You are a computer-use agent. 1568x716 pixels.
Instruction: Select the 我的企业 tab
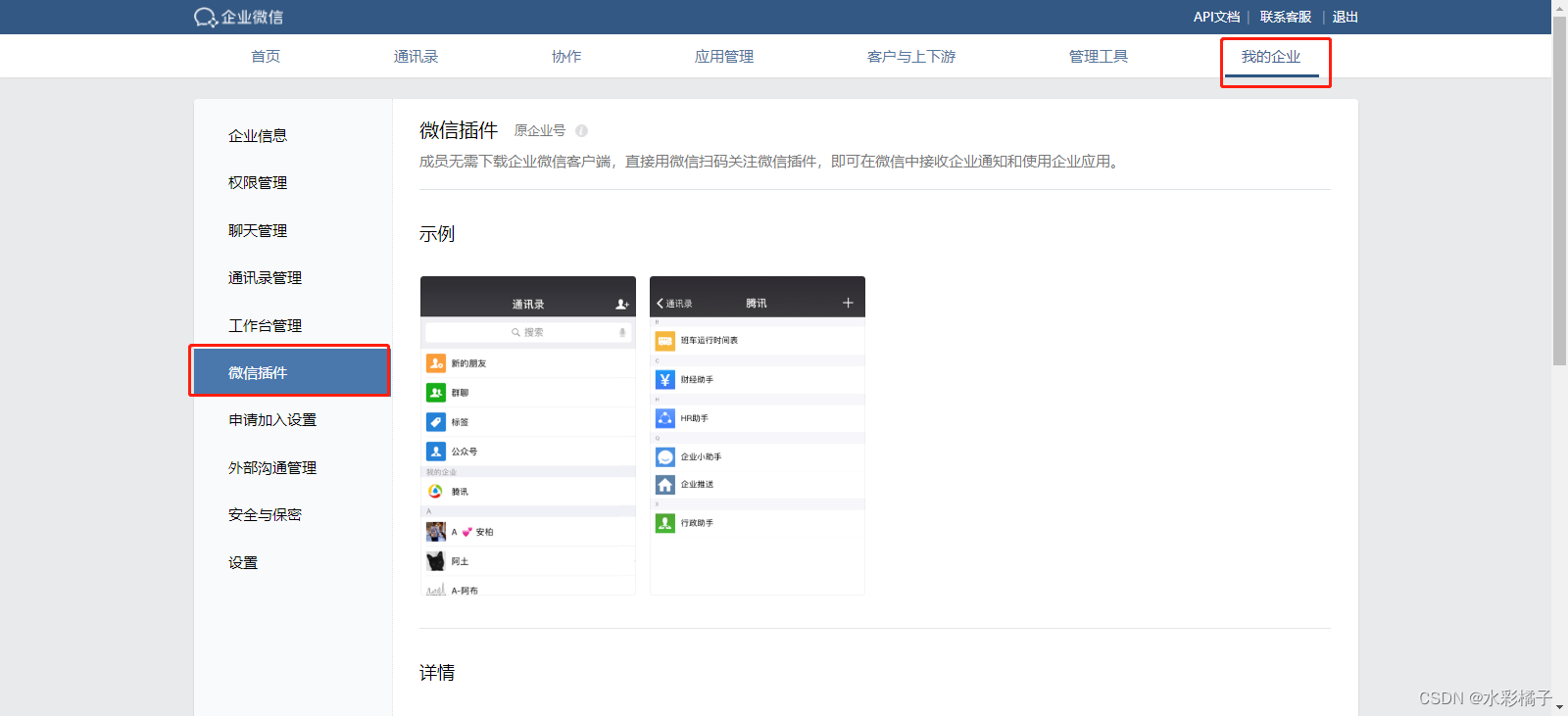pyautogui.click(x=1271, y=57)
